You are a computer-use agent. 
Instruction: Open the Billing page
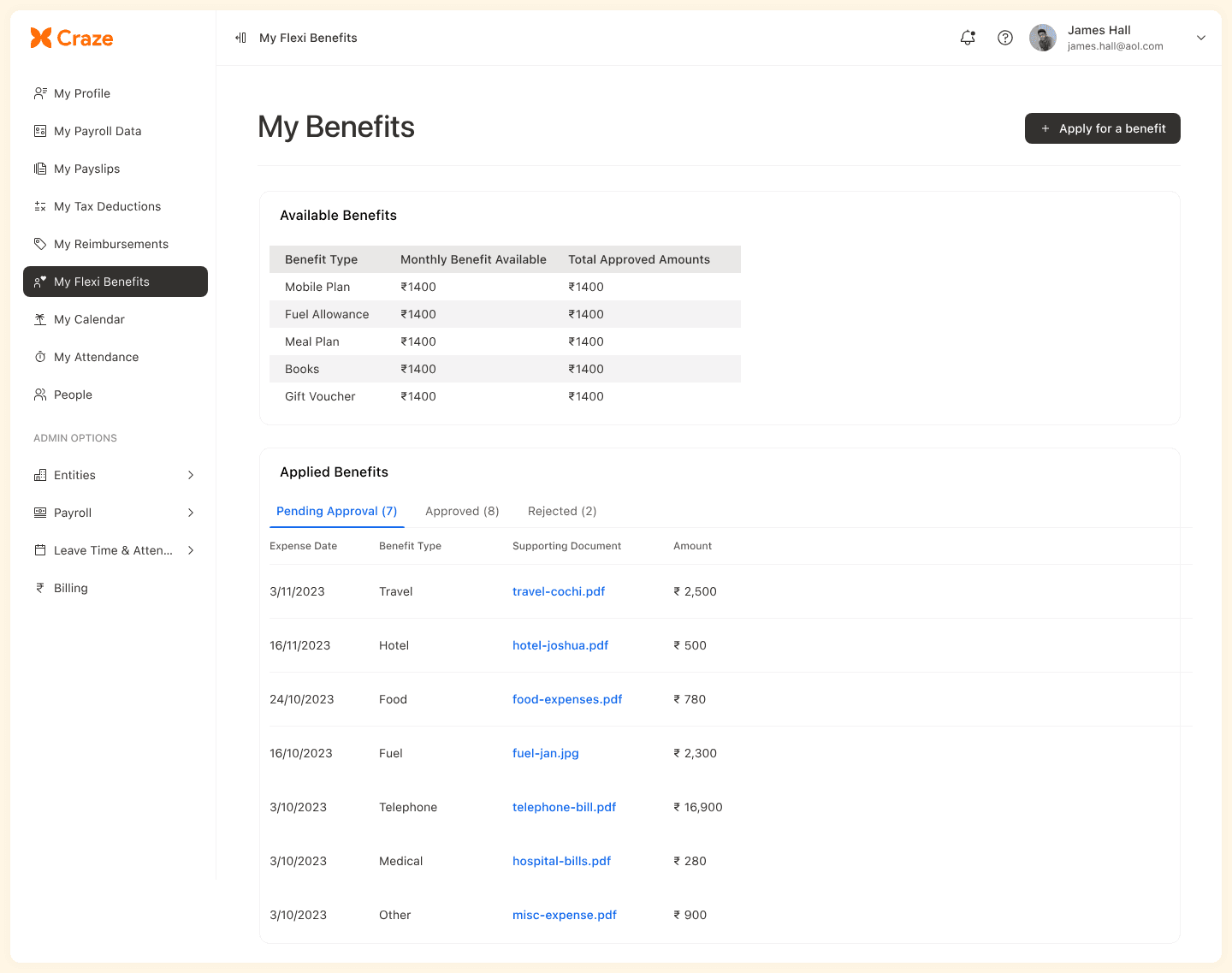tap(115, 588)
